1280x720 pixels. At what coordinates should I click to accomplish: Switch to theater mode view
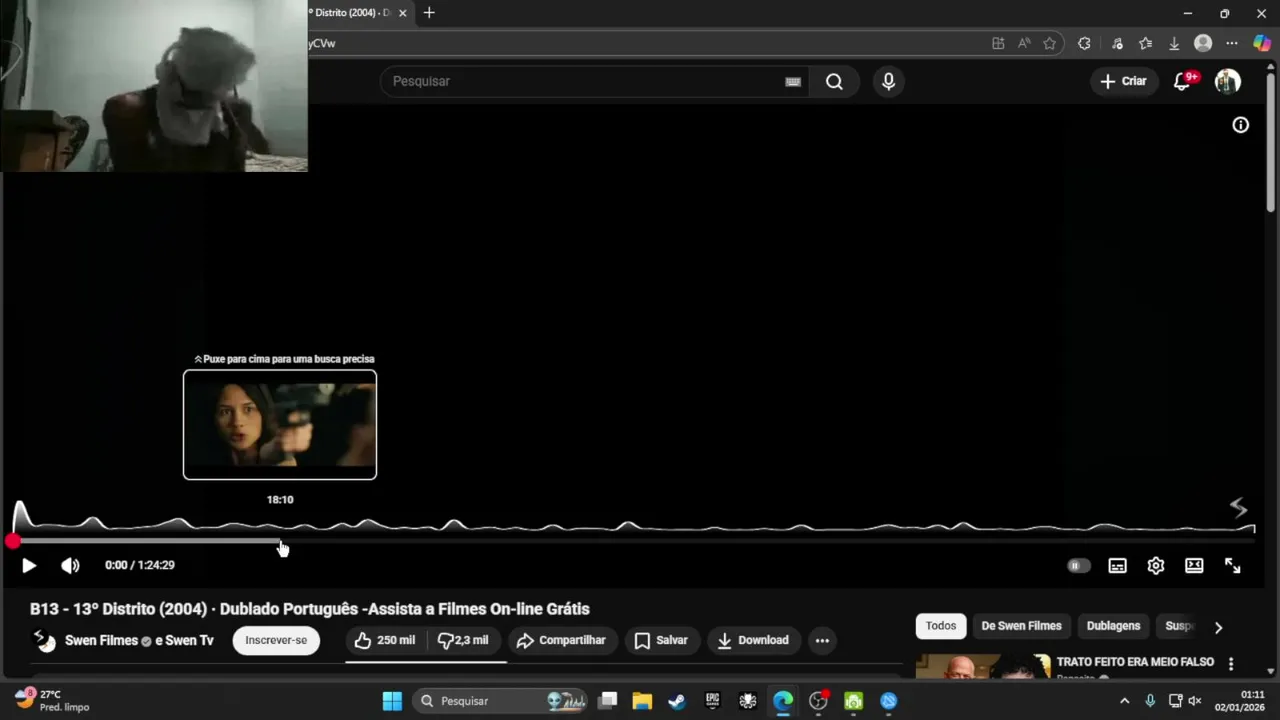1194,565
